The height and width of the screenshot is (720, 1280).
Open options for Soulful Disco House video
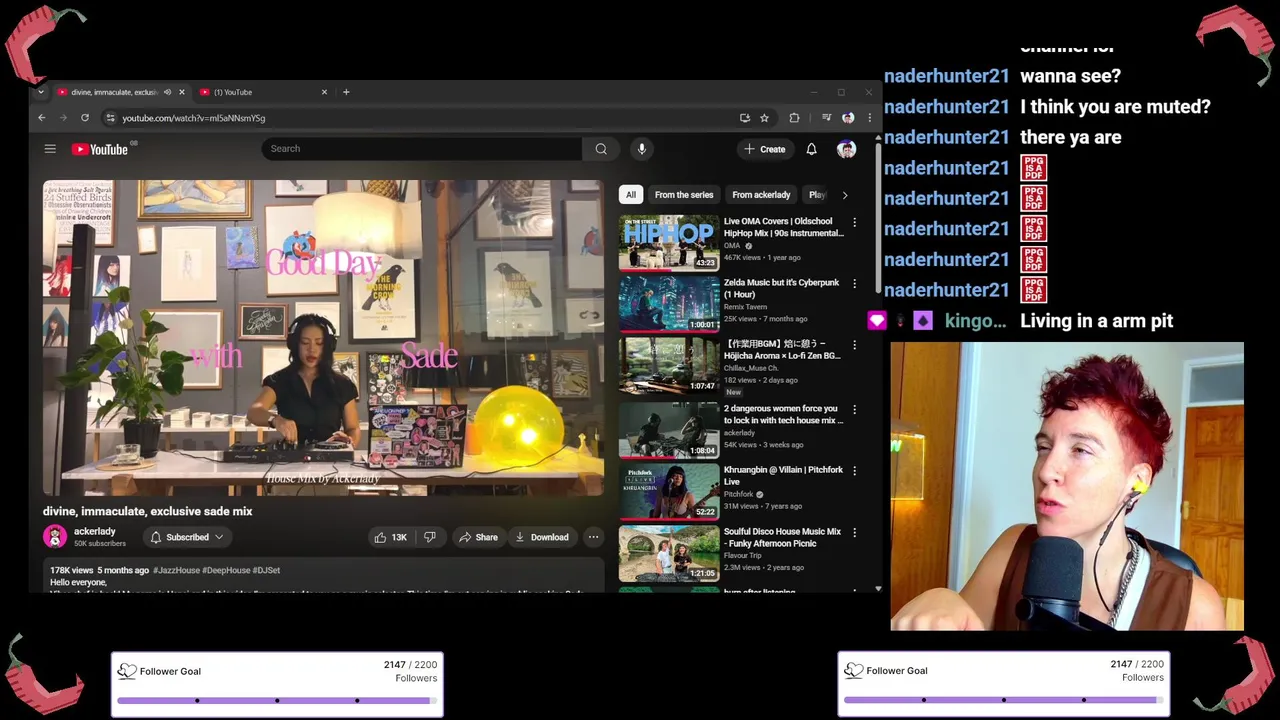point(854,533)
